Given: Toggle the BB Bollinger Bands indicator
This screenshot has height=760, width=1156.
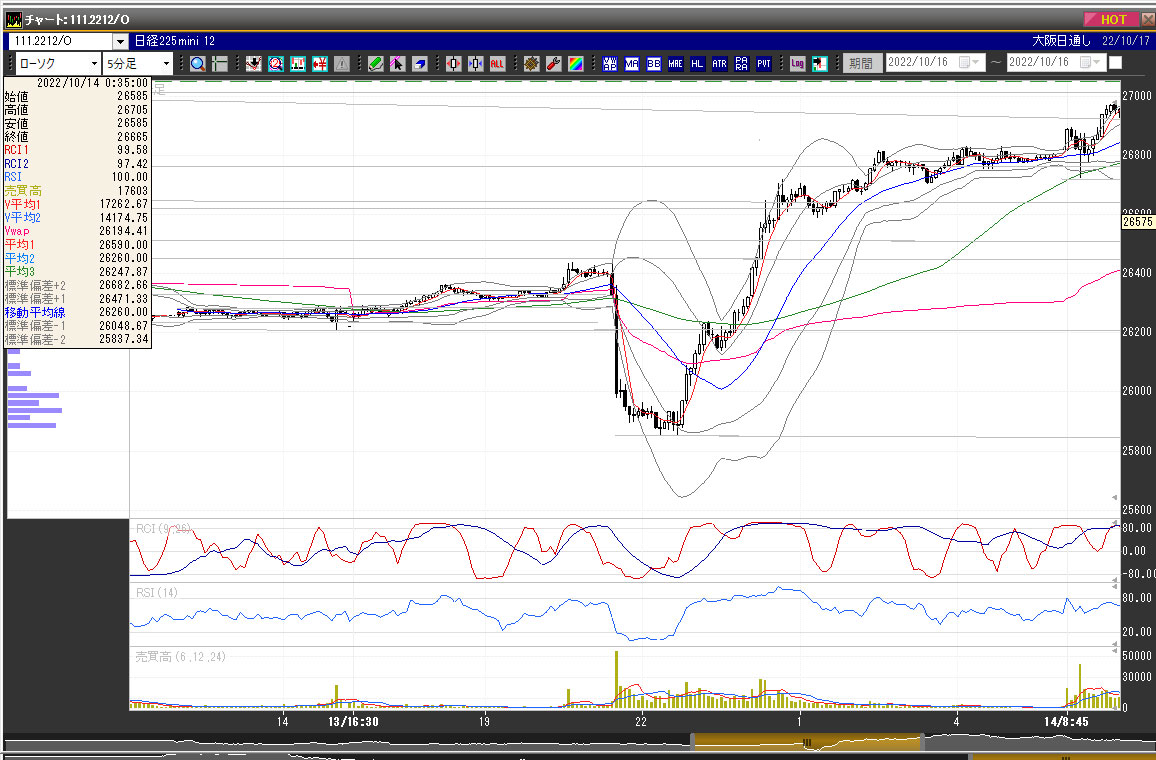Looking at the screenshot, I should pos(654,64).
